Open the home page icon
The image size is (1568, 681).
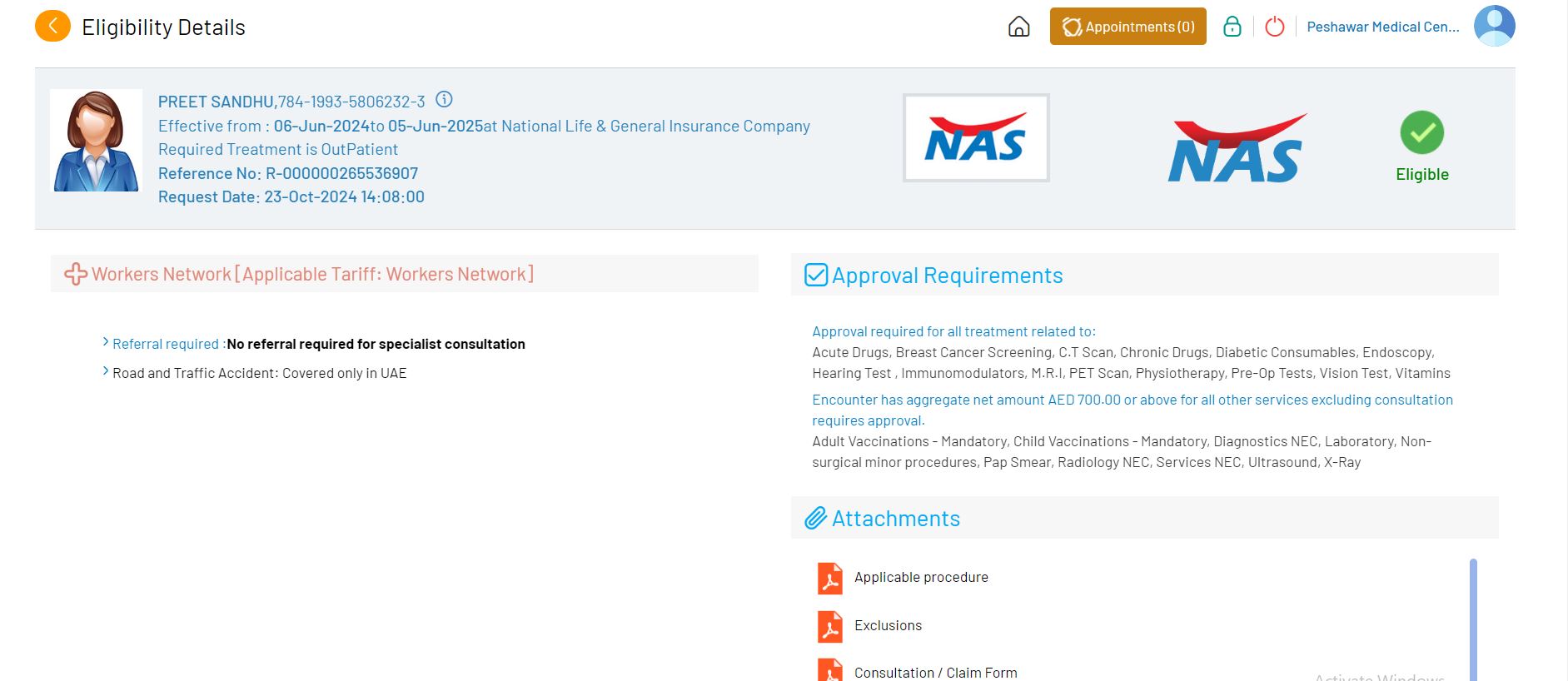point(1018,27)
